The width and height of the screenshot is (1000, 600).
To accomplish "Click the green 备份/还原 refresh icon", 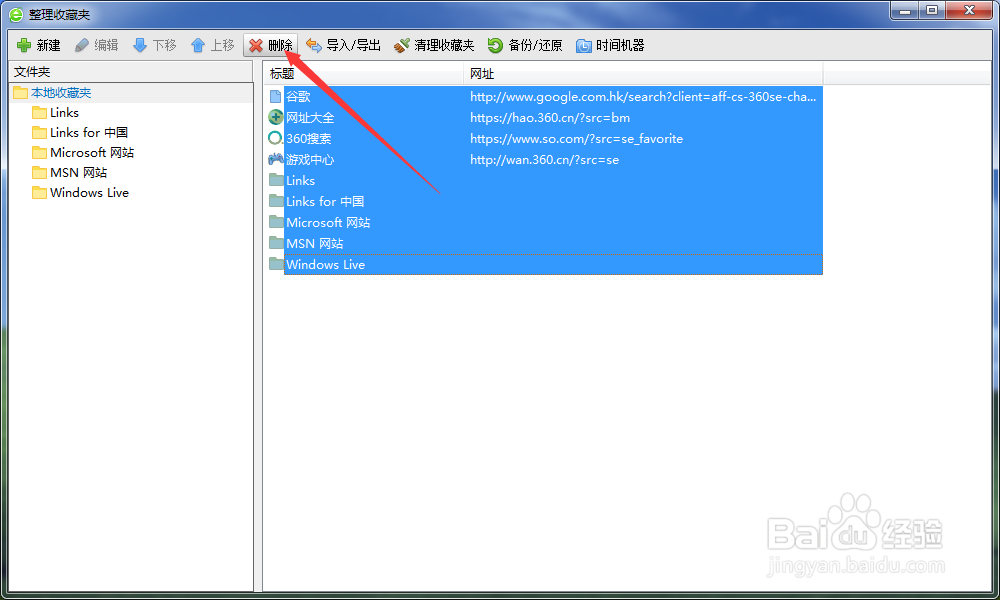I will [x=496, y=45].
